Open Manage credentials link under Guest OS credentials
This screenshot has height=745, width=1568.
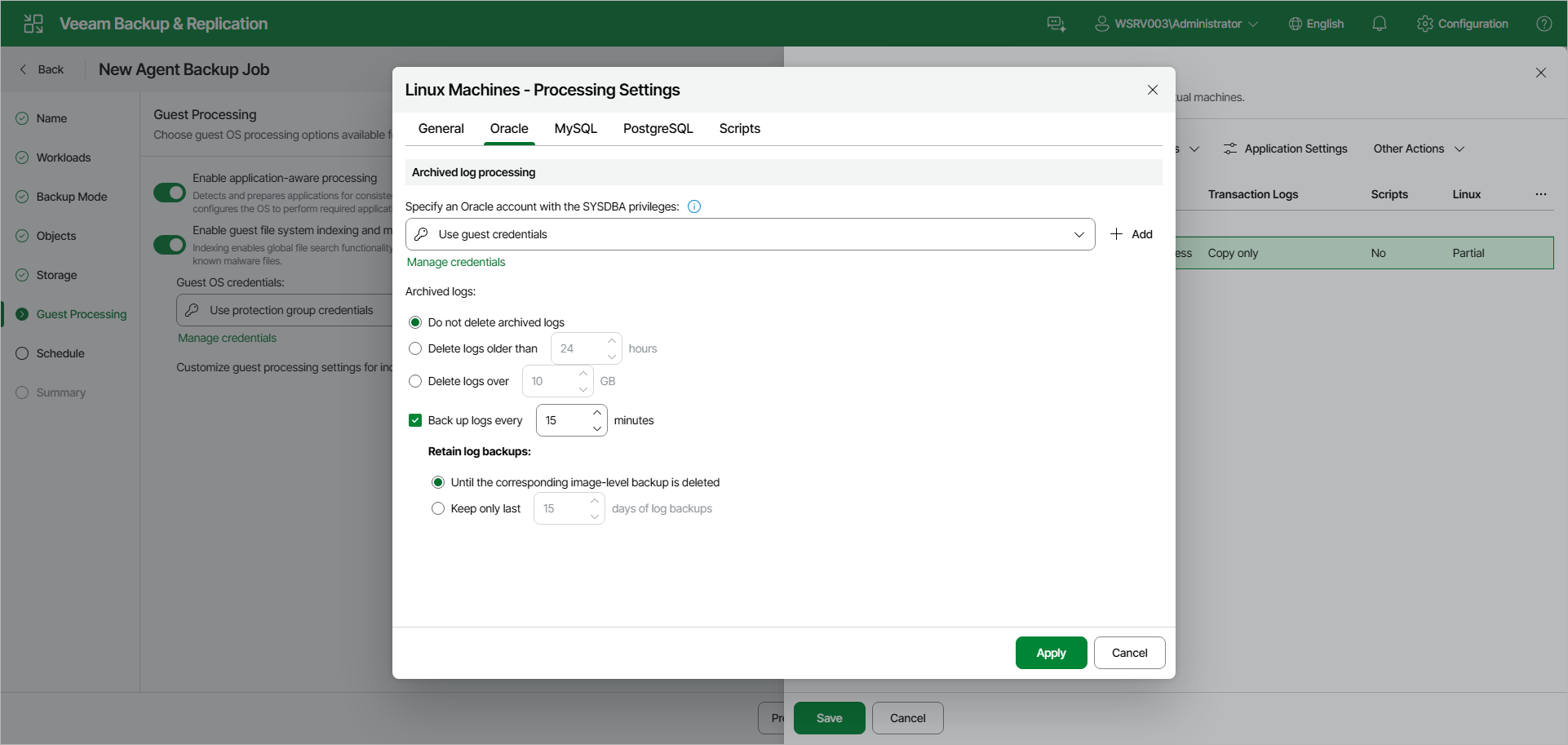[x=227, y=338]
